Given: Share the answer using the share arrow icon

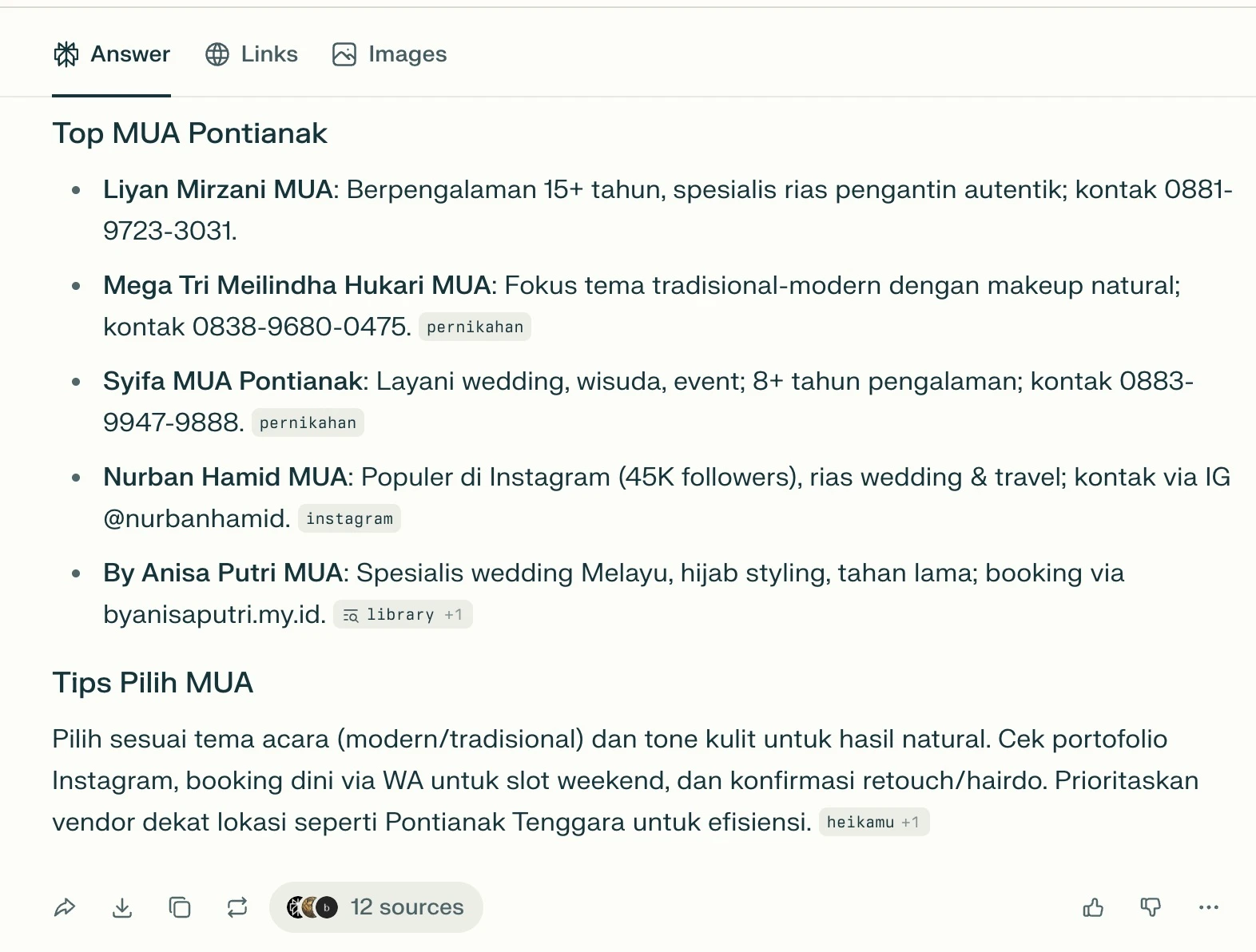Looking at the screenshot, I should click(x=65, y=907).
